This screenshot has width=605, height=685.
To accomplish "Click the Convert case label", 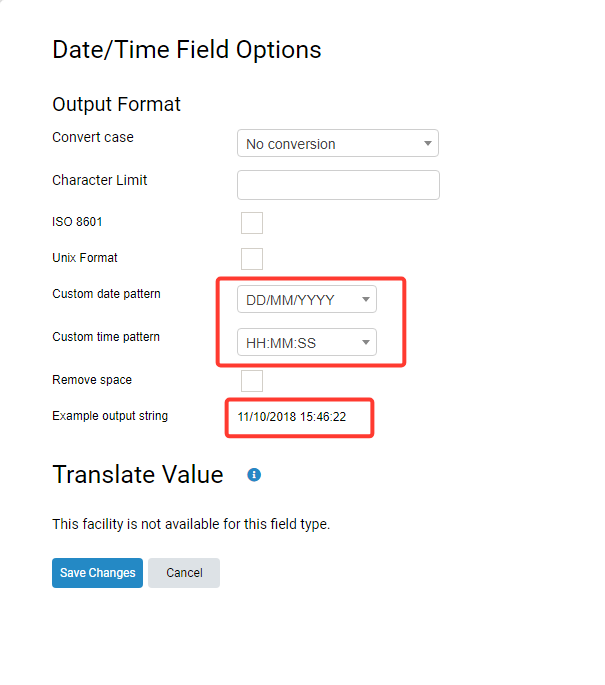I will 93,137.
